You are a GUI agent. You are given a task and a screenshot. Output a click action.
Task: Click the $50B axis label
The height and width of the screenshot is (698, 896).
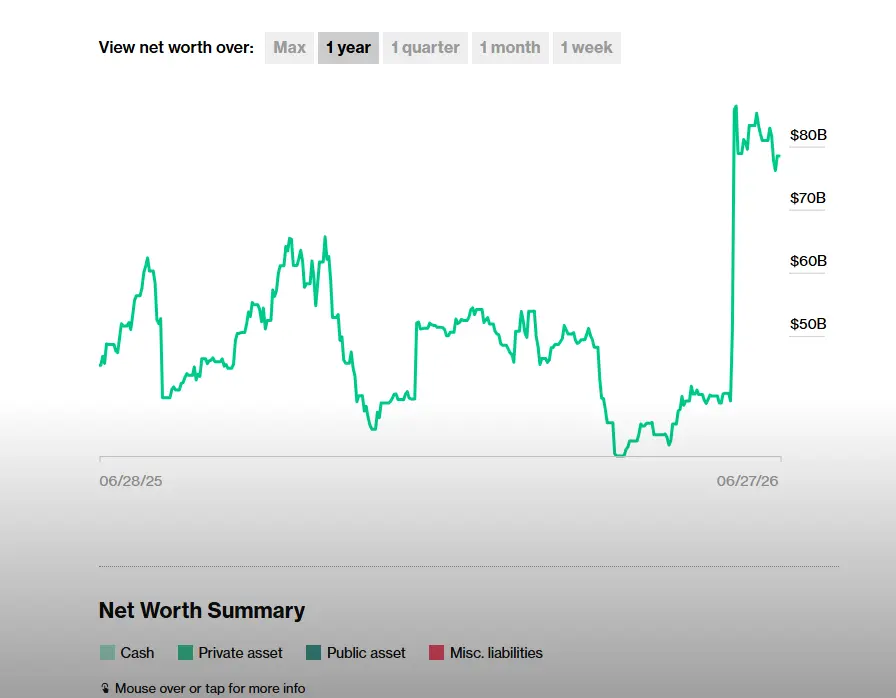point(808,324)
